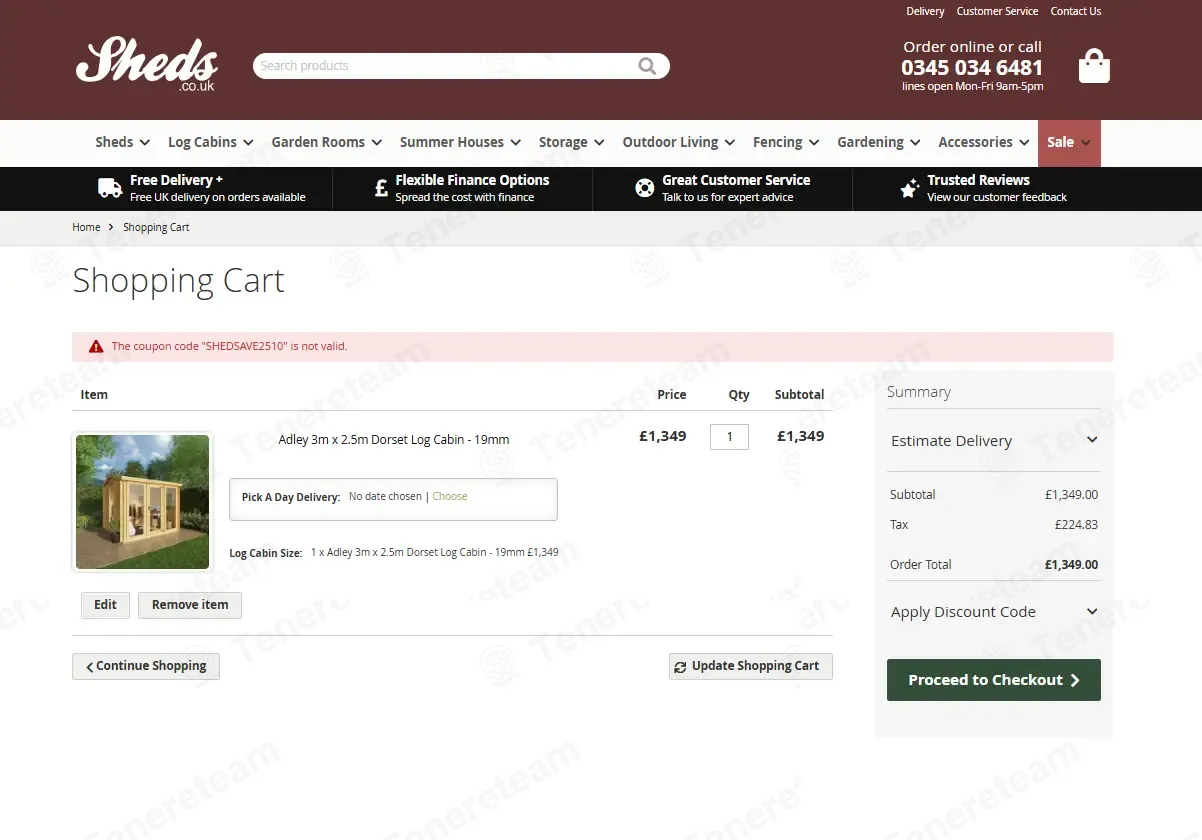Expand Apply Discount Code section
Image resolution: width=1202 pixels, height=840 pixels.
993,612
